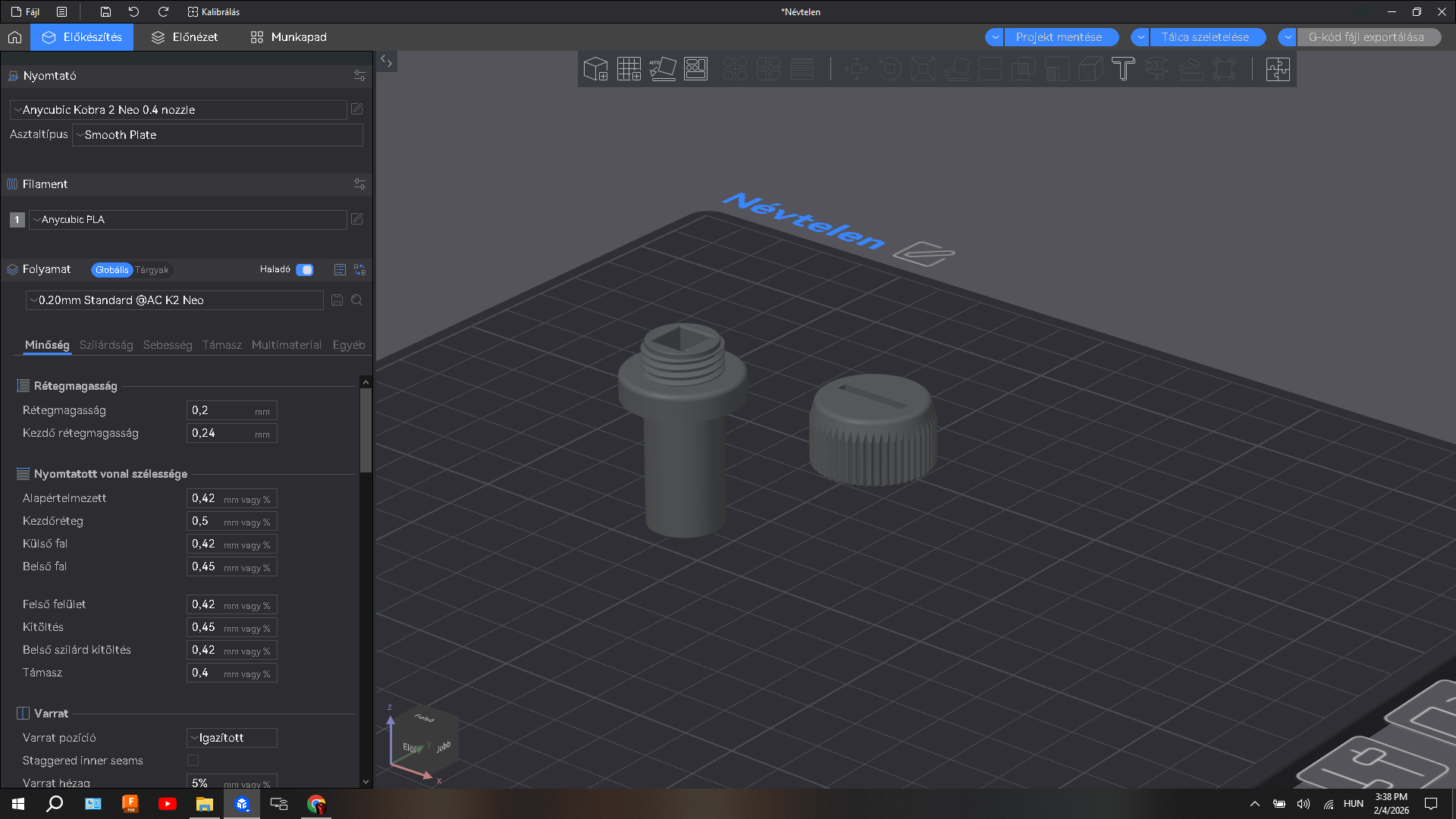Click the Auto orient icon
The height and width of the screenshot is (819, 1456).
[x=662, y=69]
